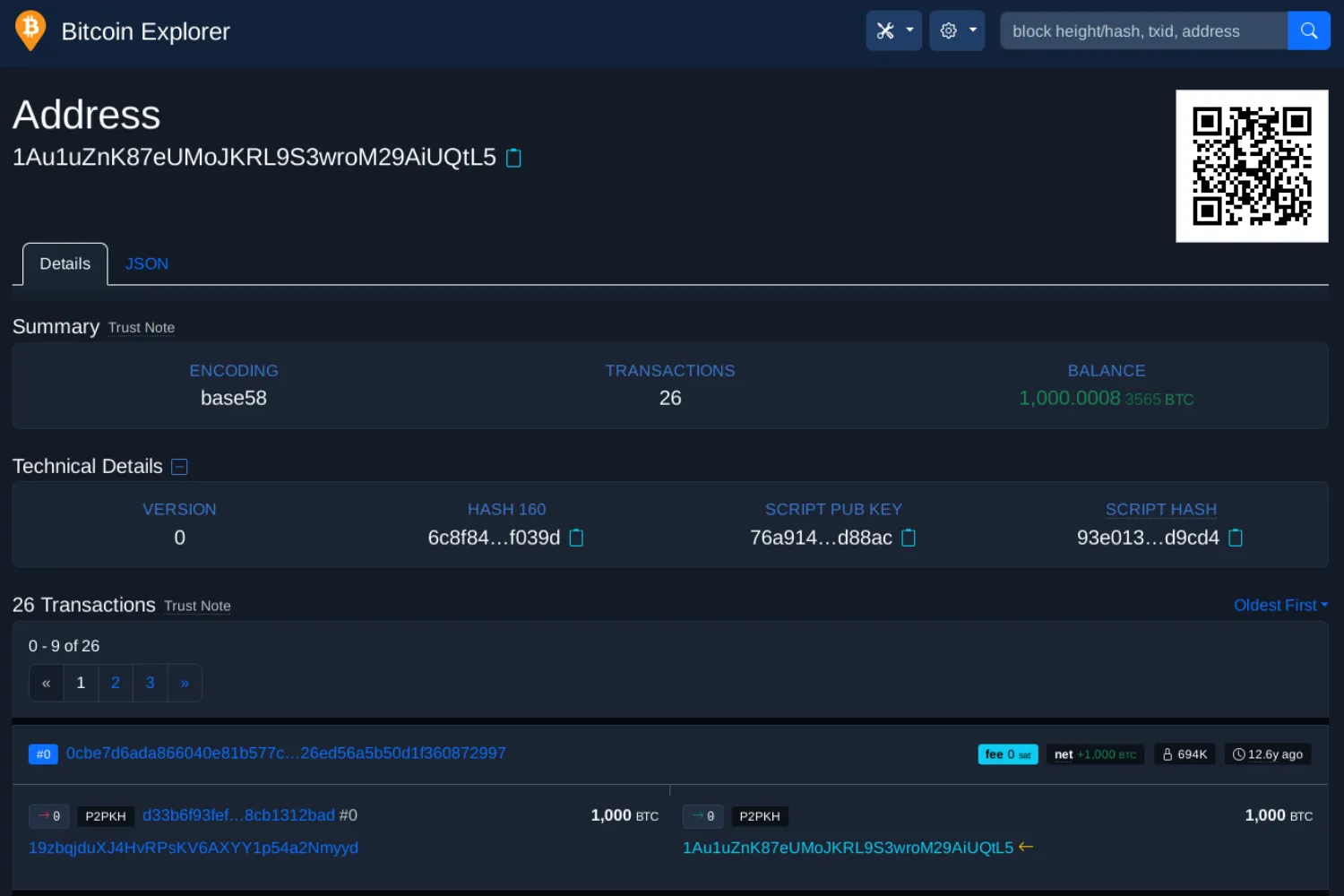Select the Details tab
Viewport: 1344px width, 896px height.
click(x=65, y=263)
